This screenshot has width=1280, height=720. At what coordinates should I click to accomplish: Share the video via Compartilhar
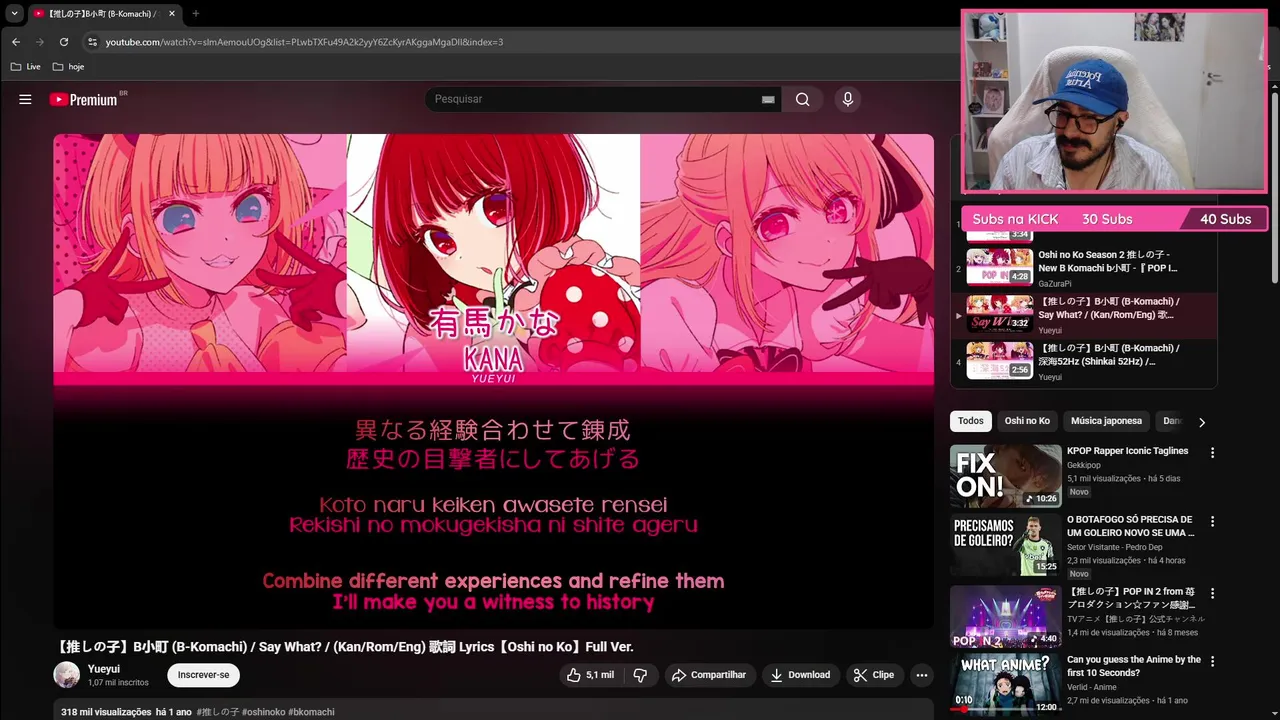[x=709, y=675]
